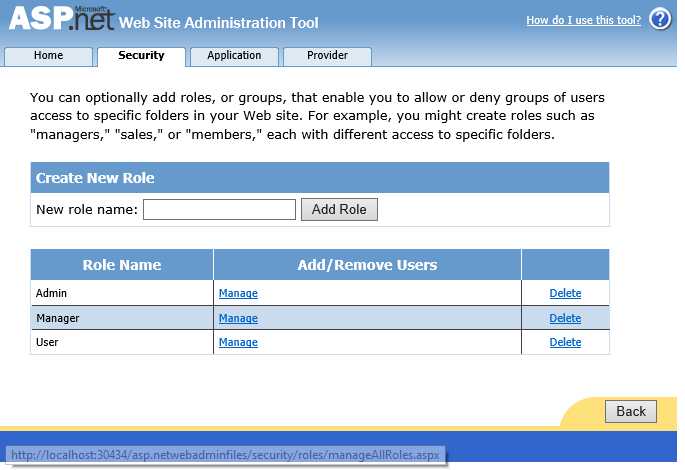Go to the Provider tab

point(327,56)
